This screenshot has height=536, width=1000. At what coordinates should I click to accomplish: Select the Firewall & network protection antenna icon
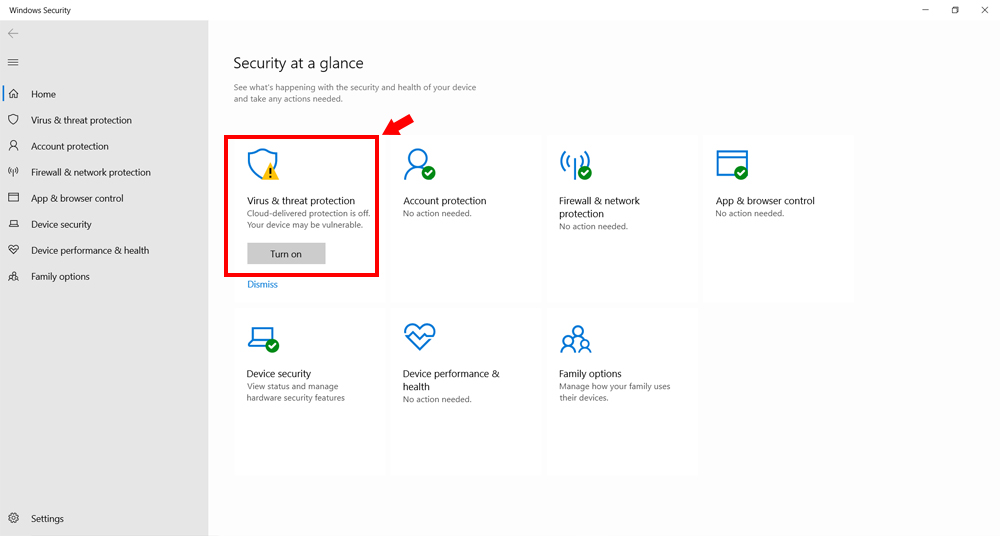(575, 165)
